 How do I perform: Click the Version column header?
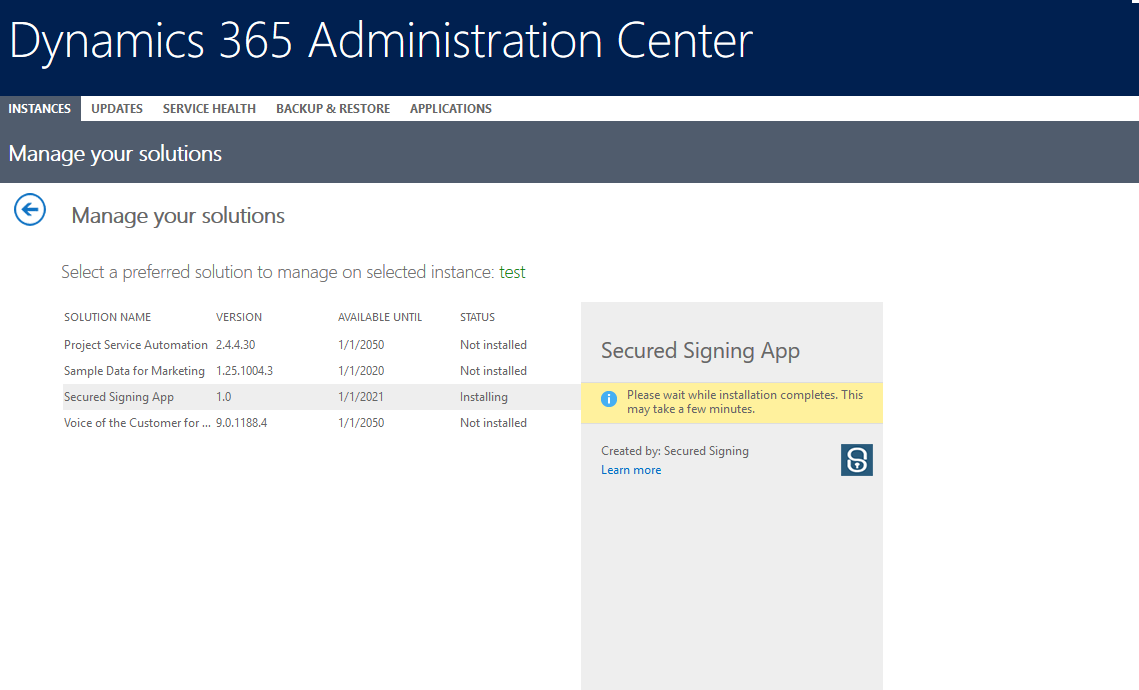click(x=239, y=317)
